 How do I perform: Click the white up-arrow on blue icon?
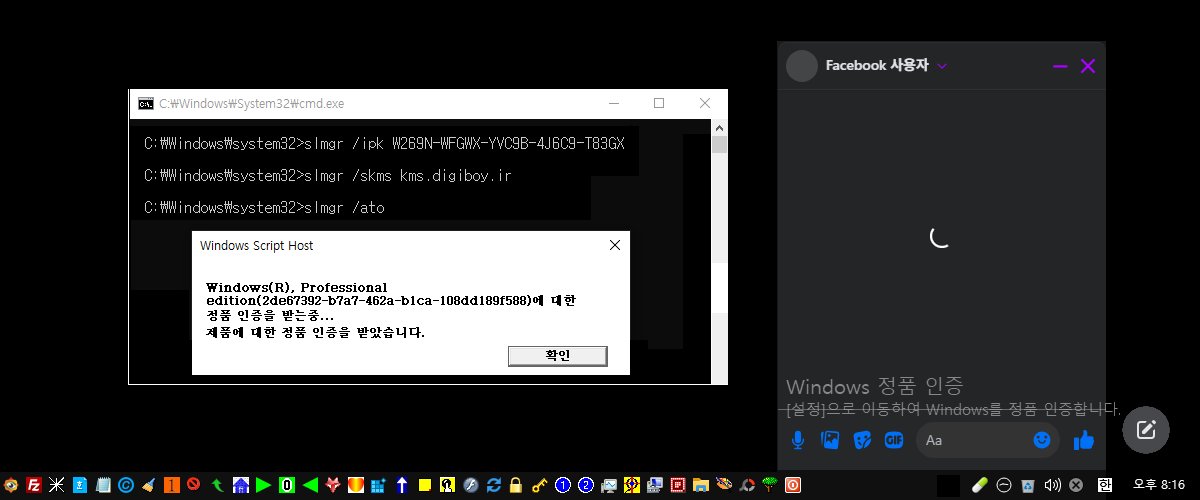[401, 485]
